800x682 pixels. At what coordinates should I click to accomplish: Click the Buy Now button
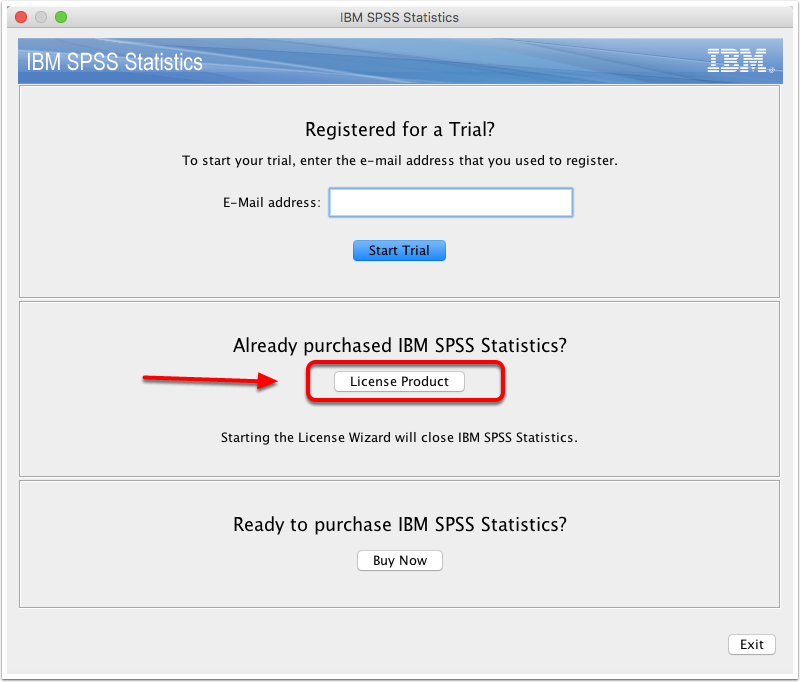[399, 561]
